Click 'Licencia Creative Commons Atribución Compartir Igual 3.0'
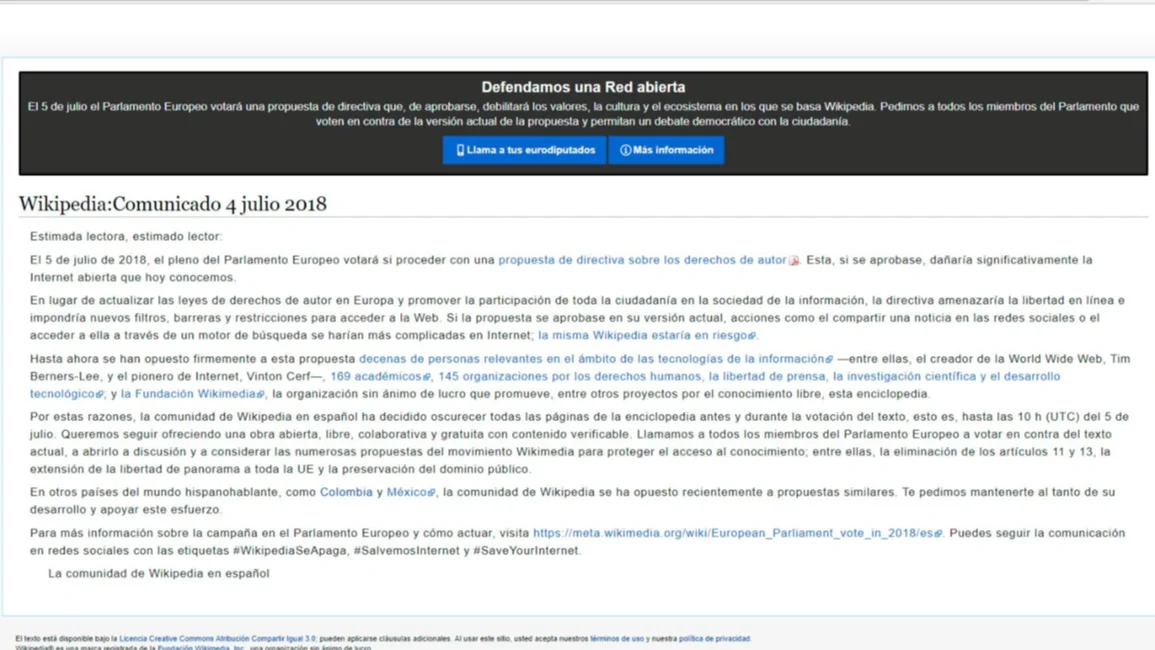 pos(217,639)
